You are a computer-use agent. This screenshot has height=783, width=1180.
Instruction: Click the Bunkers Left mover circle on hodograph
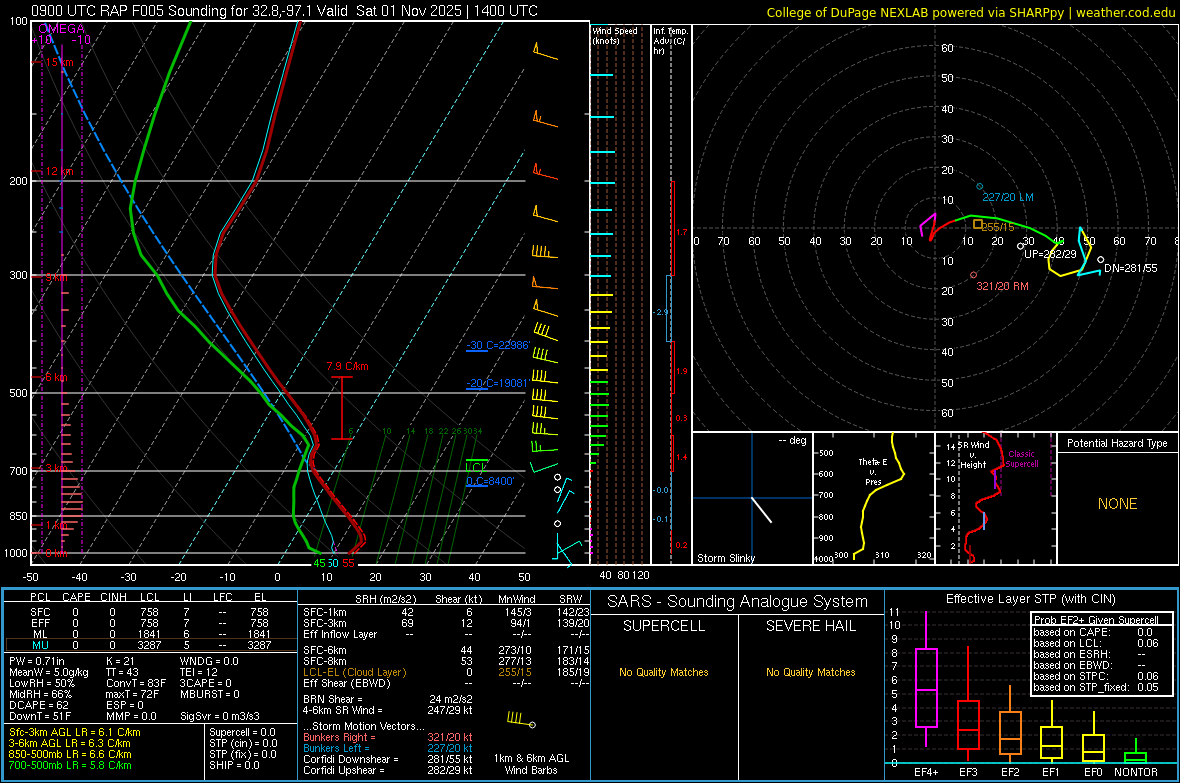pos(979,186)
